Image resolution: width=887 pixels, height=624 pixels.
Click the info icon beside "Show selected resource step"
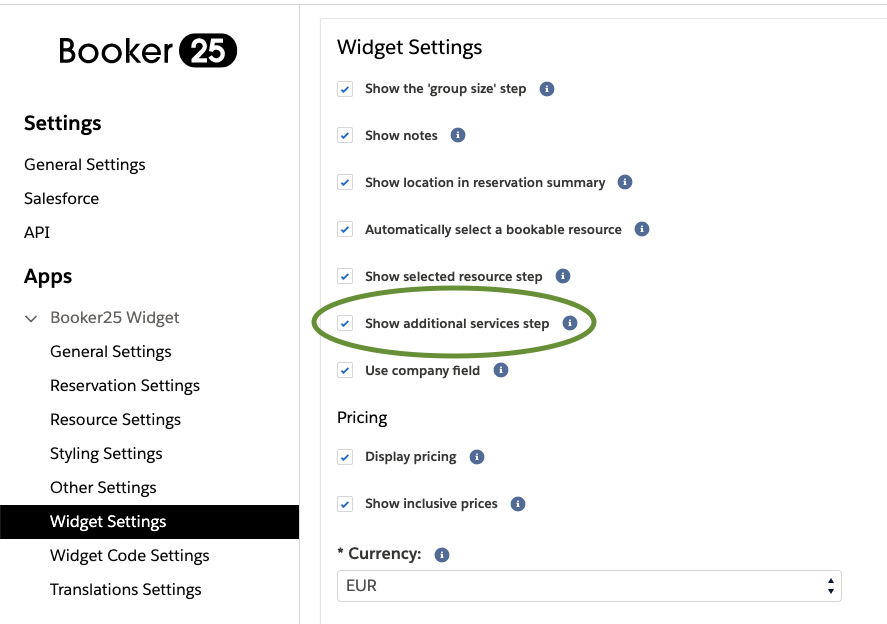[x=562, y=276]
